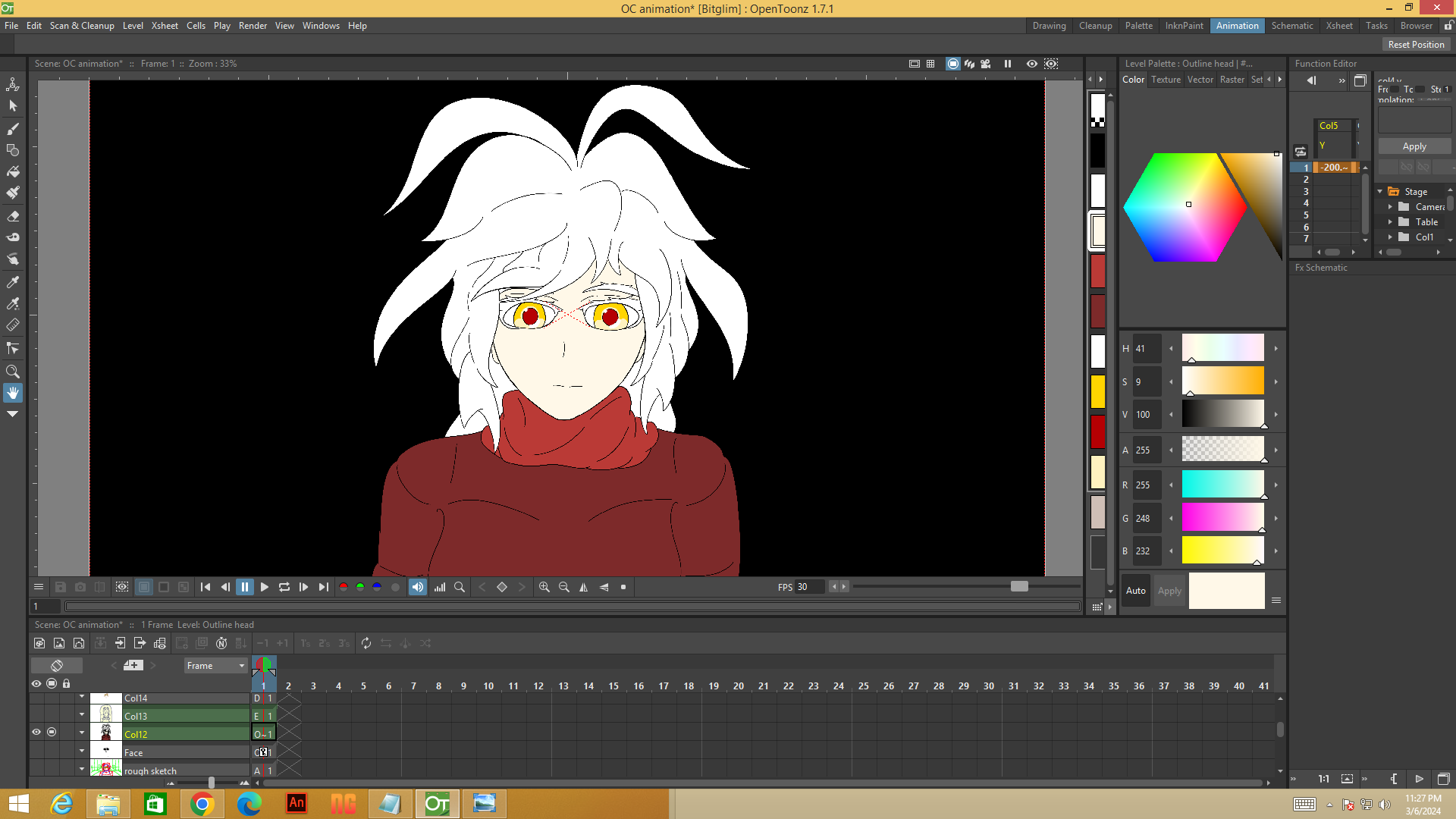This screenshot has width=1456, height=819.
Task: Click the zoom out viewer button
Action: point(564,587)
